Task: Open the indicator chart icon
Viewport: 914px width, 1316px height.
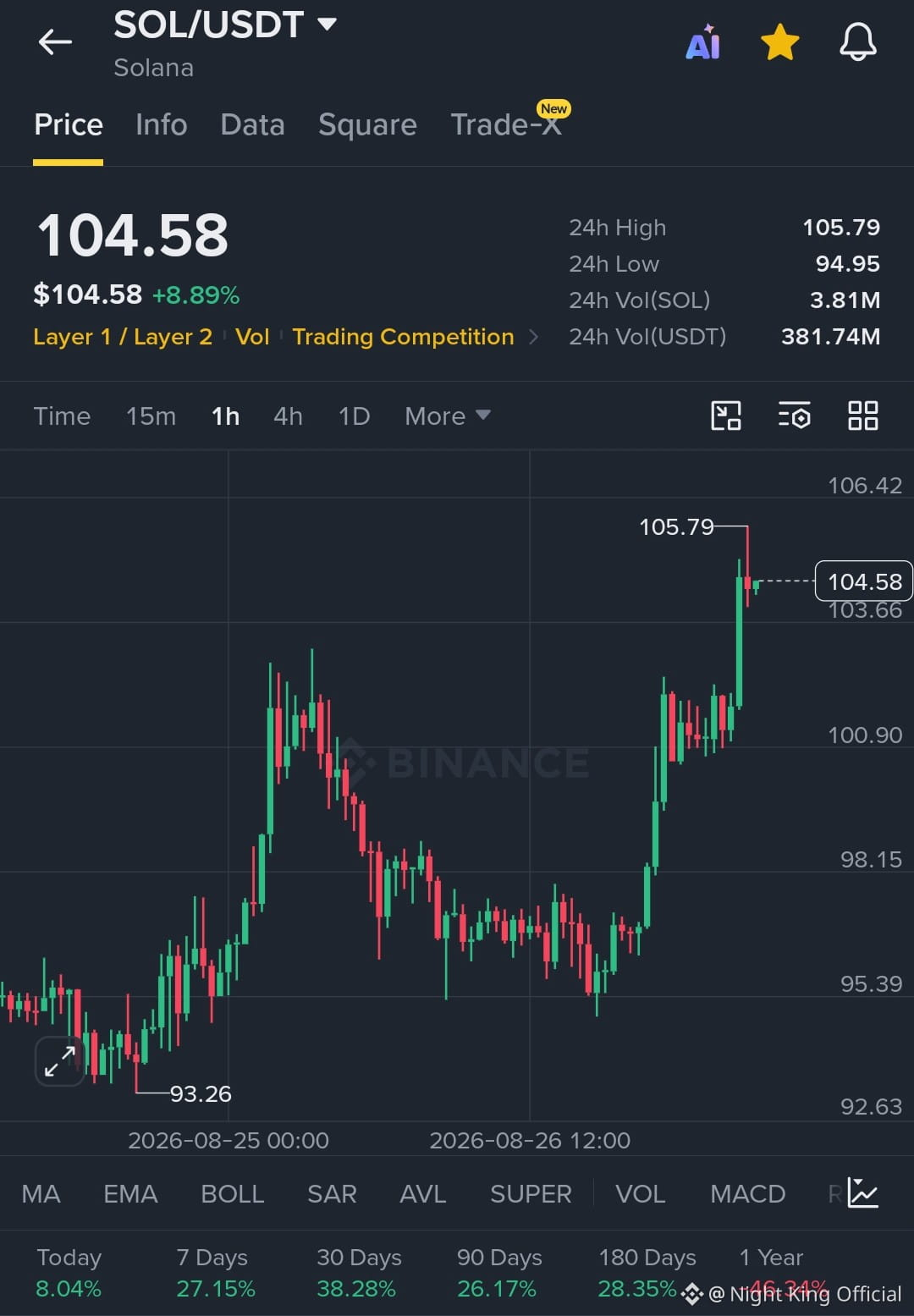Action: coord(862,1193)
